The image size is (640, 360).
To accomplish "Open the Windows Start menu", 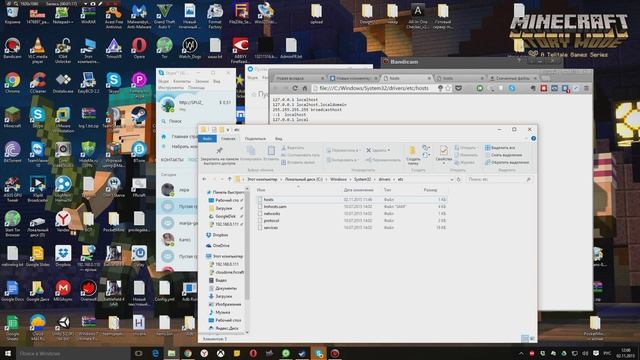I will click(7, 353).
